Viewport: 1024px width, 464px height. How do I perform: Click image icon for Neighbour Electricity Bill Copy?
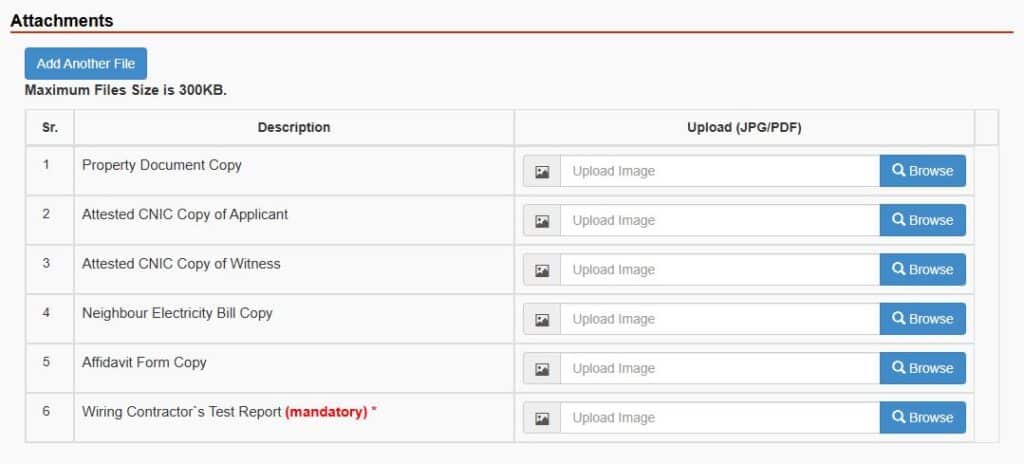tap(542, 319)
